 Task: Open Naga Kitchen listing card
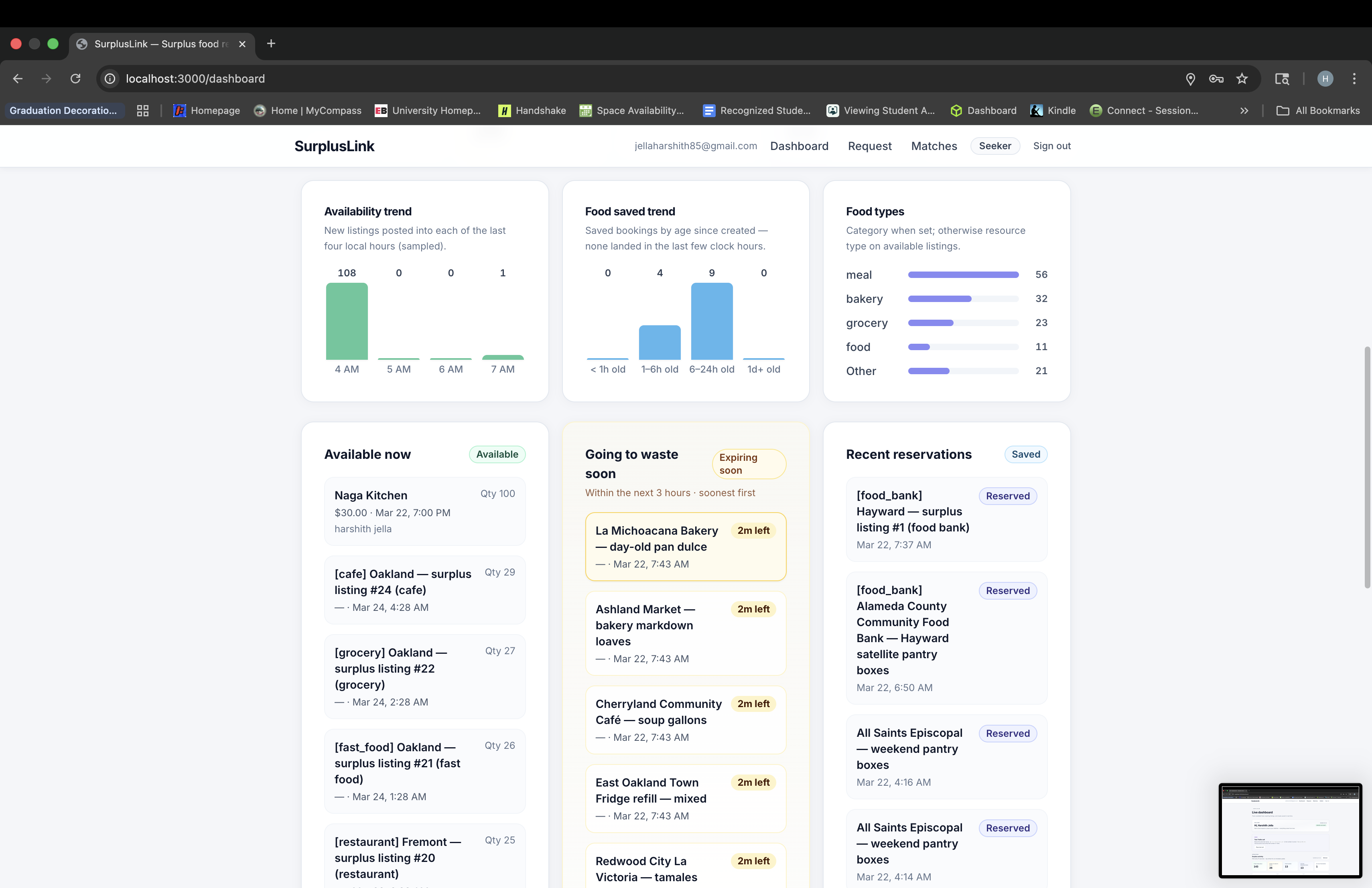click(x=424, y=511)
